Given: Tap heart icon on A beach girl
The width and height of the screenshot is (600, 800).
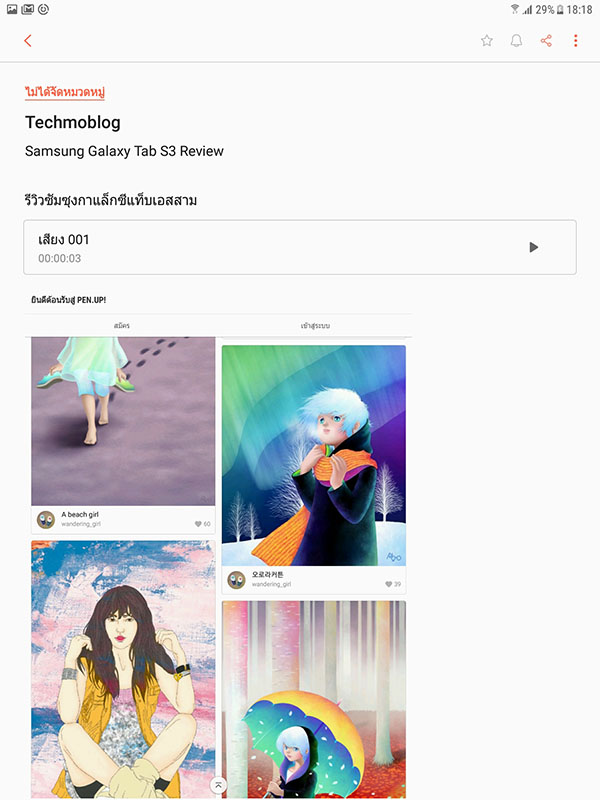Looking at the screenshot, I should [x=198, y=524].
